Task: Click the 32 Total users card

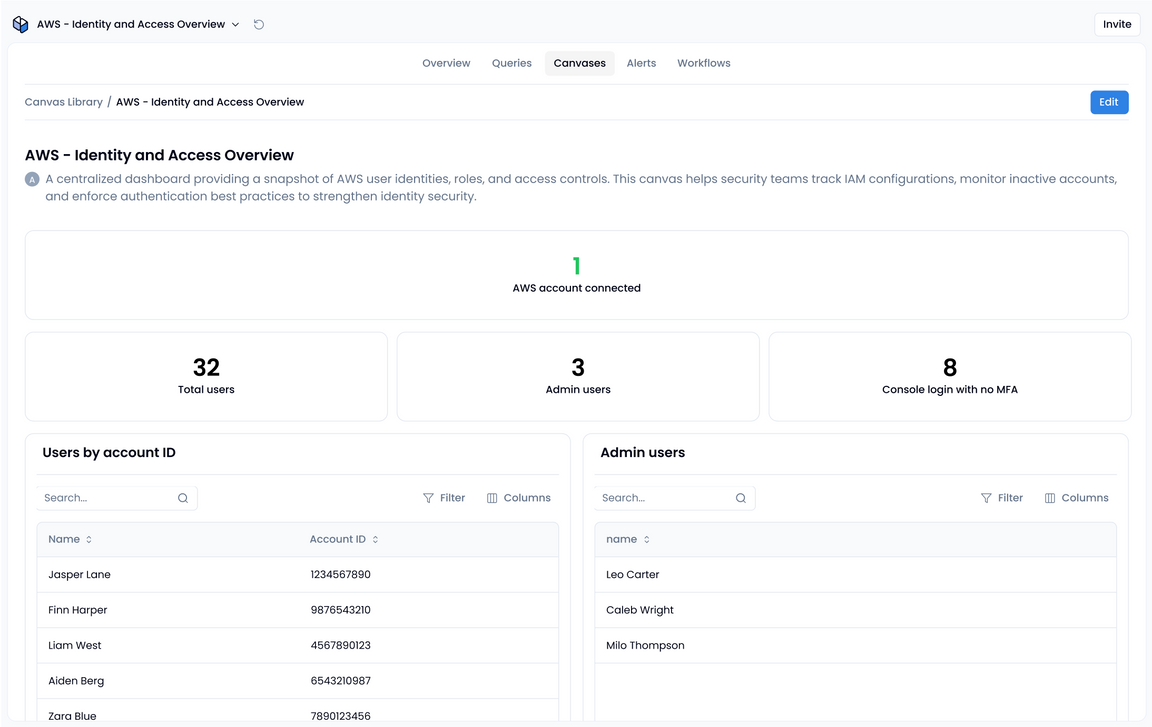Action: click(206, 377)
